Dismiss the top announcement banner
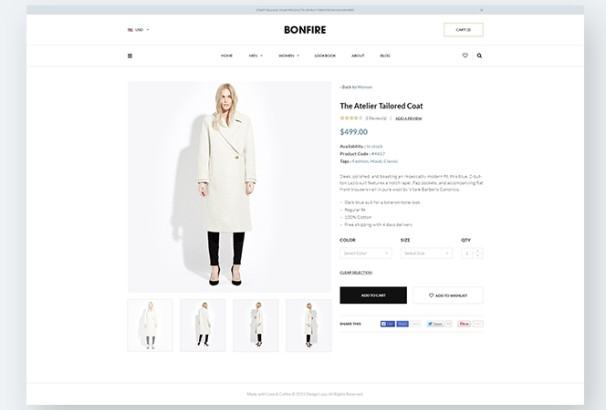606x410 pixels. click(482, 10)
